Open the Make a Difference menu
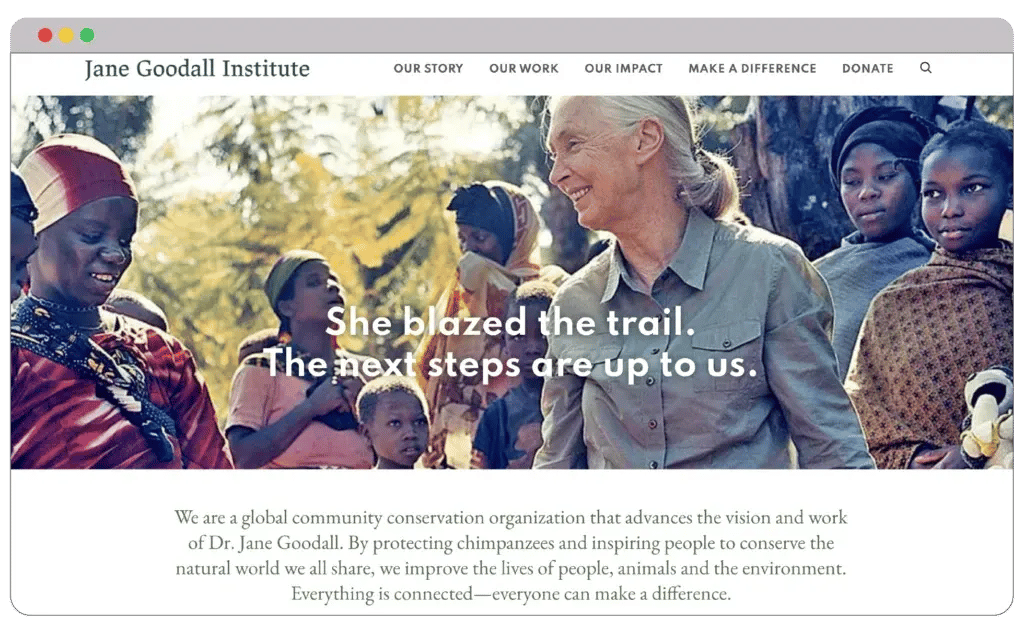 (752, 69)
